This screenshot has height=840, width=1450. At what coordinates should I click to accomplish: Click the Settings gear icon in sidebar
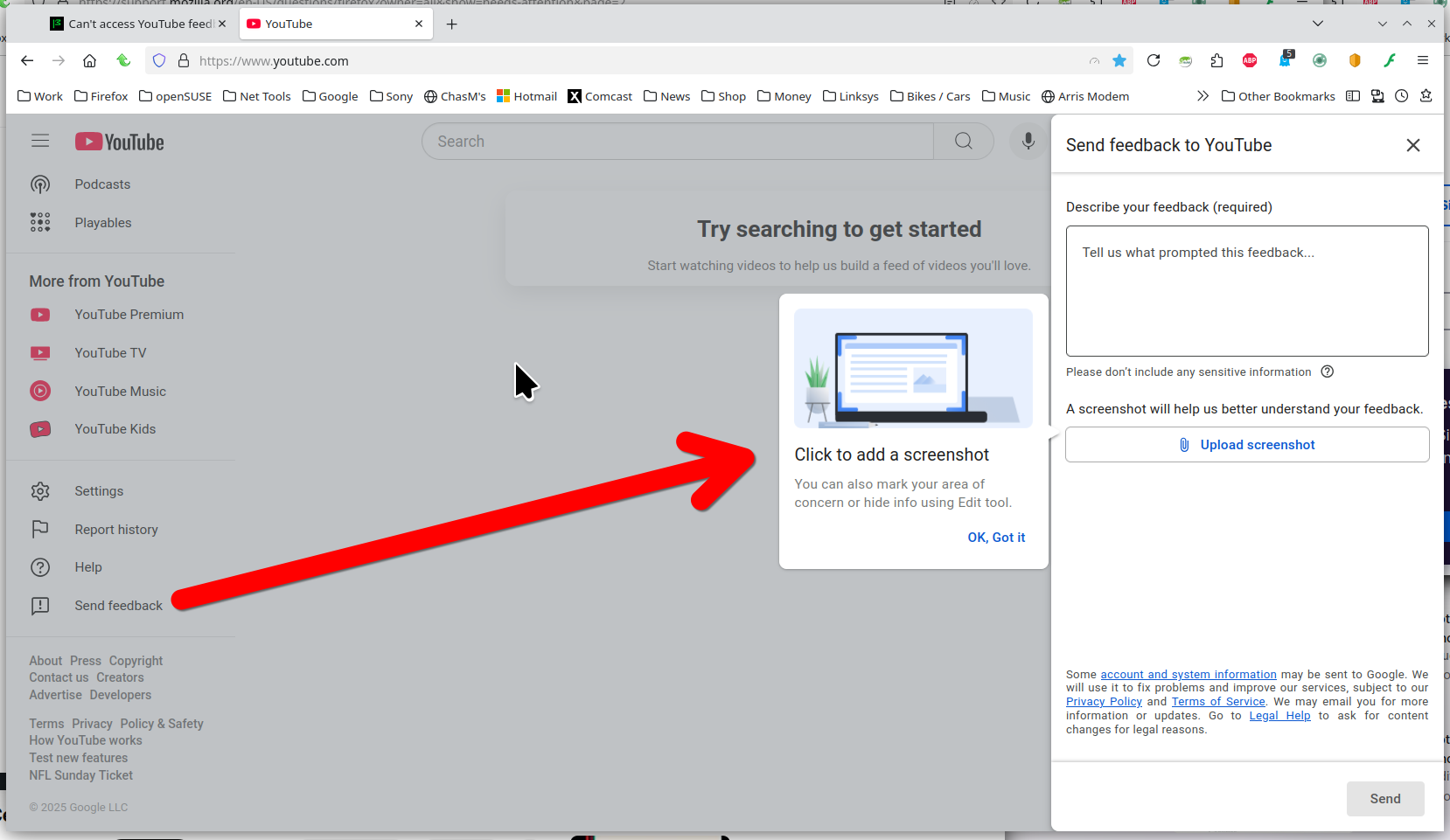[x=40, y=491]
